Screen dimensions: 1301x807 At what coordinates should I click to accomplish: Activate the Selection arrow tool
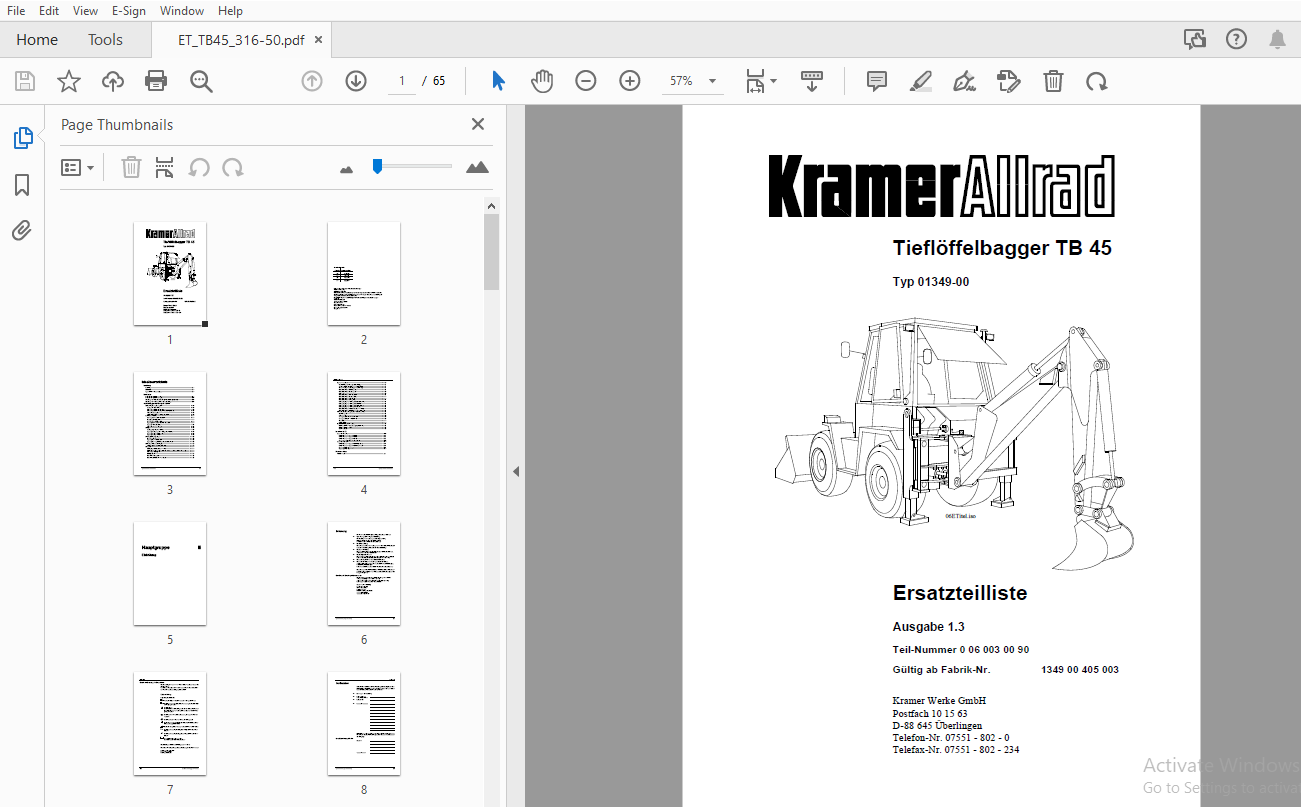[498, 81]
